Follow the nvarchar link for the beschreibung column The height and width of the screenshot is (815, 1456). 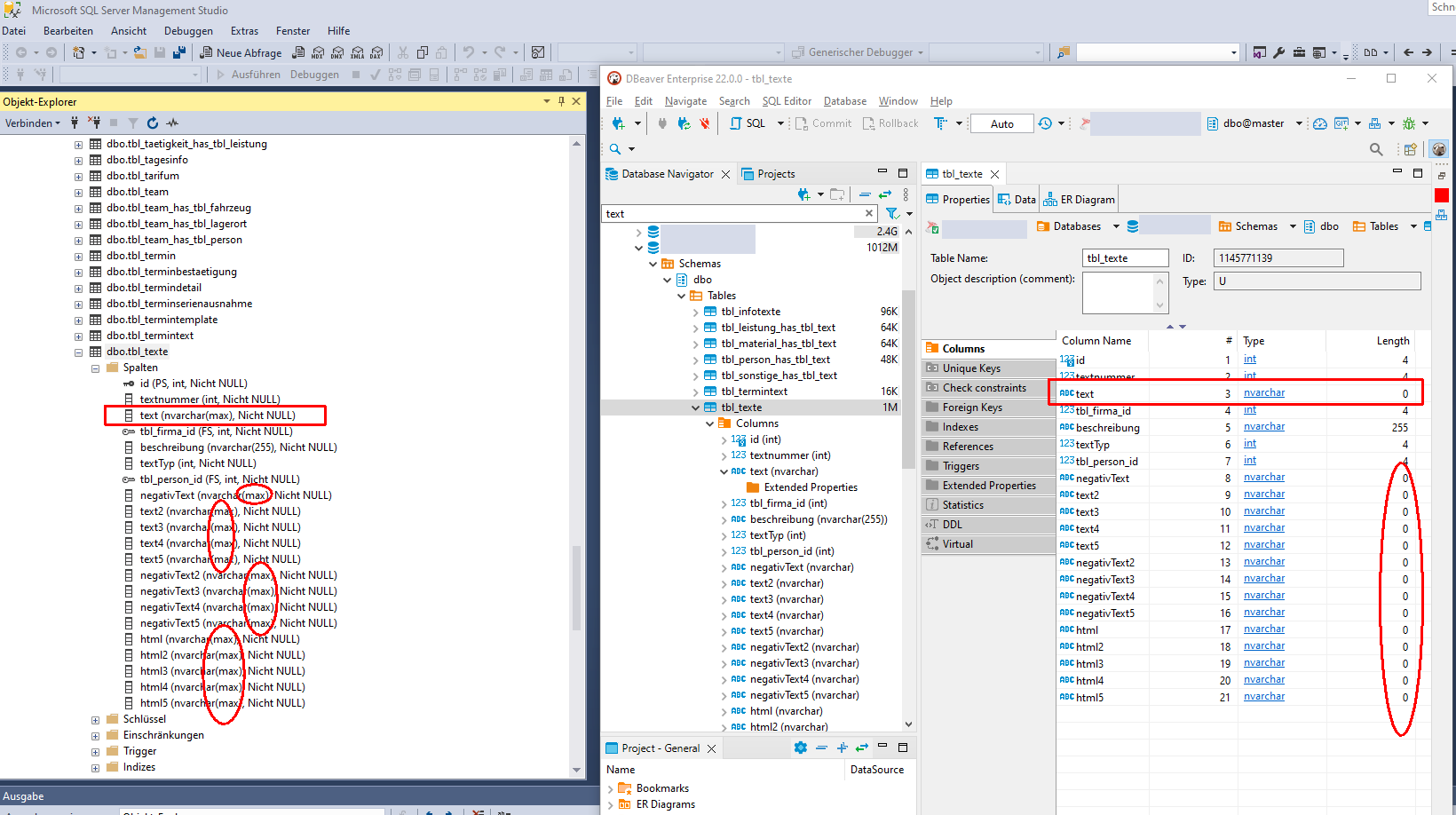pos(1263,427)
